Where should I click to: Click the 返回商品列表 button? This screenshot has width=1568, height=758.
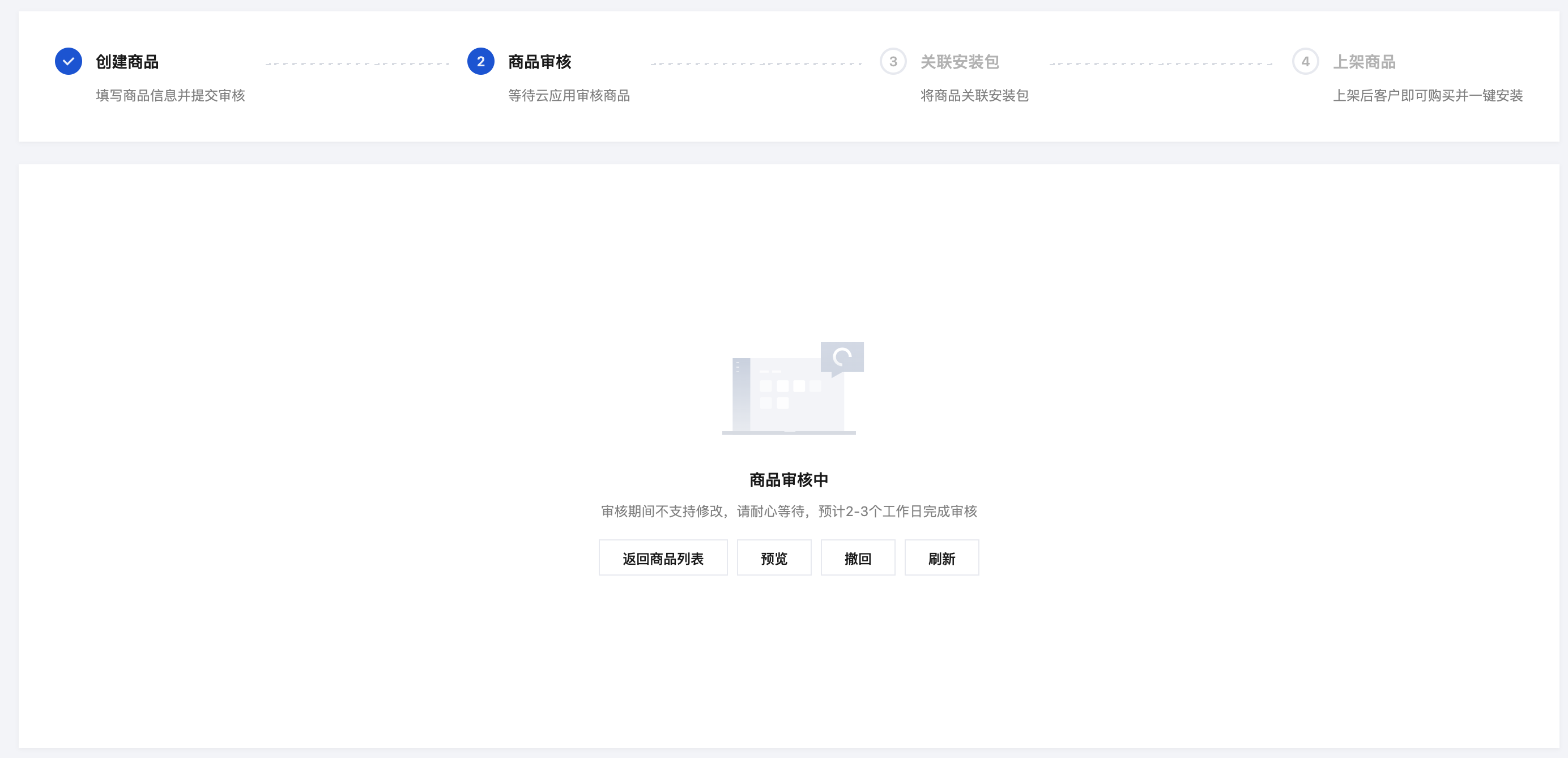663,557
